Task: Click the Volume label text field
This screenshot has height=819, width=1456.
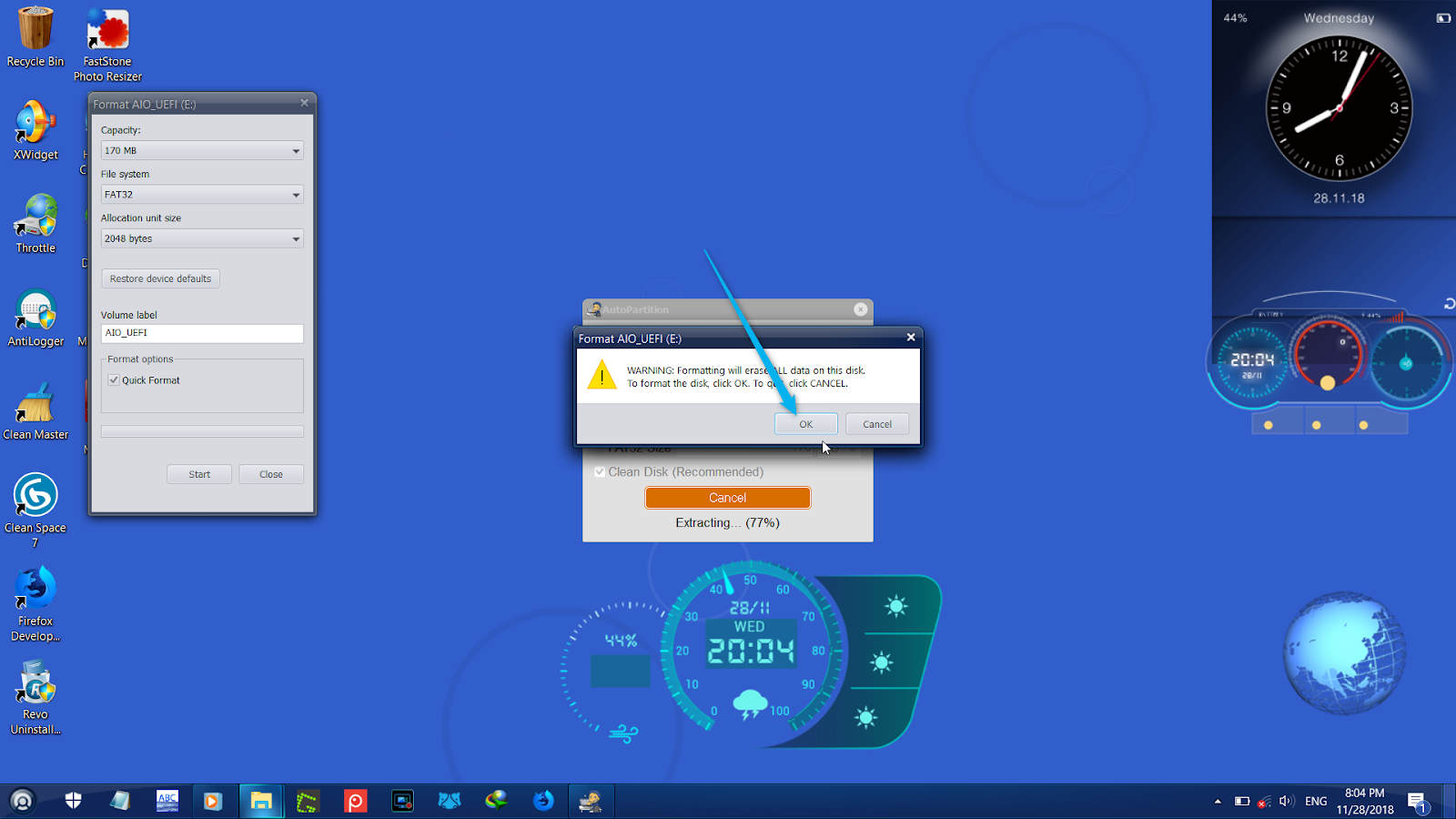Action: click(201, 333)
